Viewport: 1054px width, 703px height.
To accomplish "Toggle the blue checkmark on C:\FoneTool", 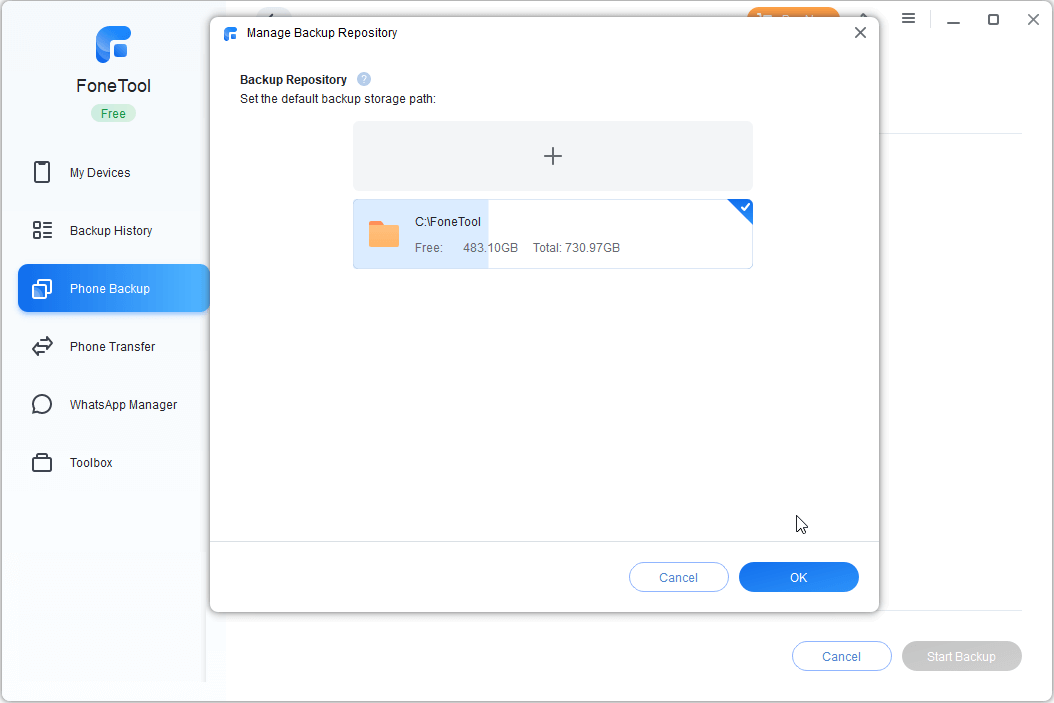I will click(x=743, y=208).
